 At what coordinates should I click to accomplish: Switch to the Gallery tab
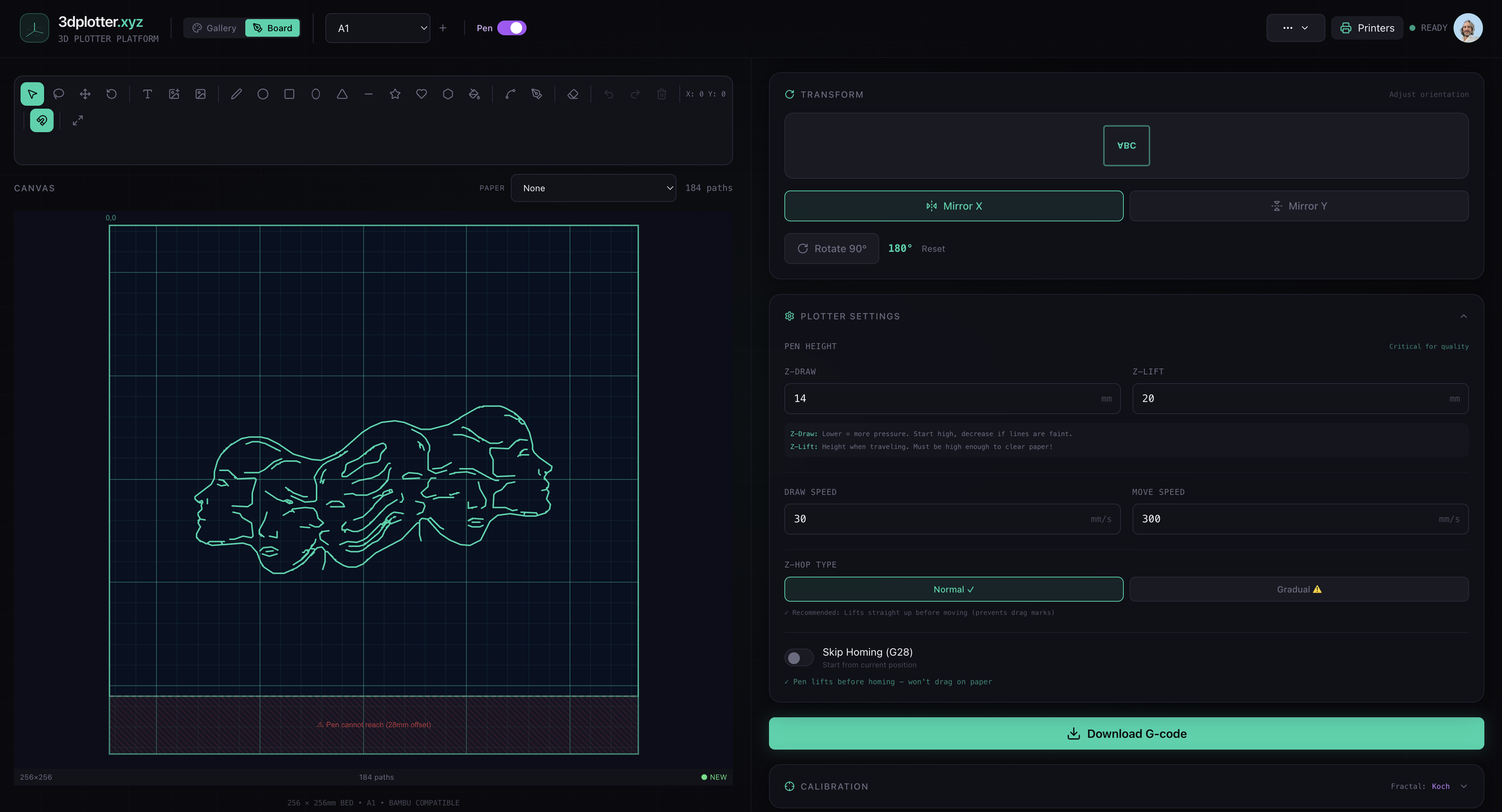point(215,28)
